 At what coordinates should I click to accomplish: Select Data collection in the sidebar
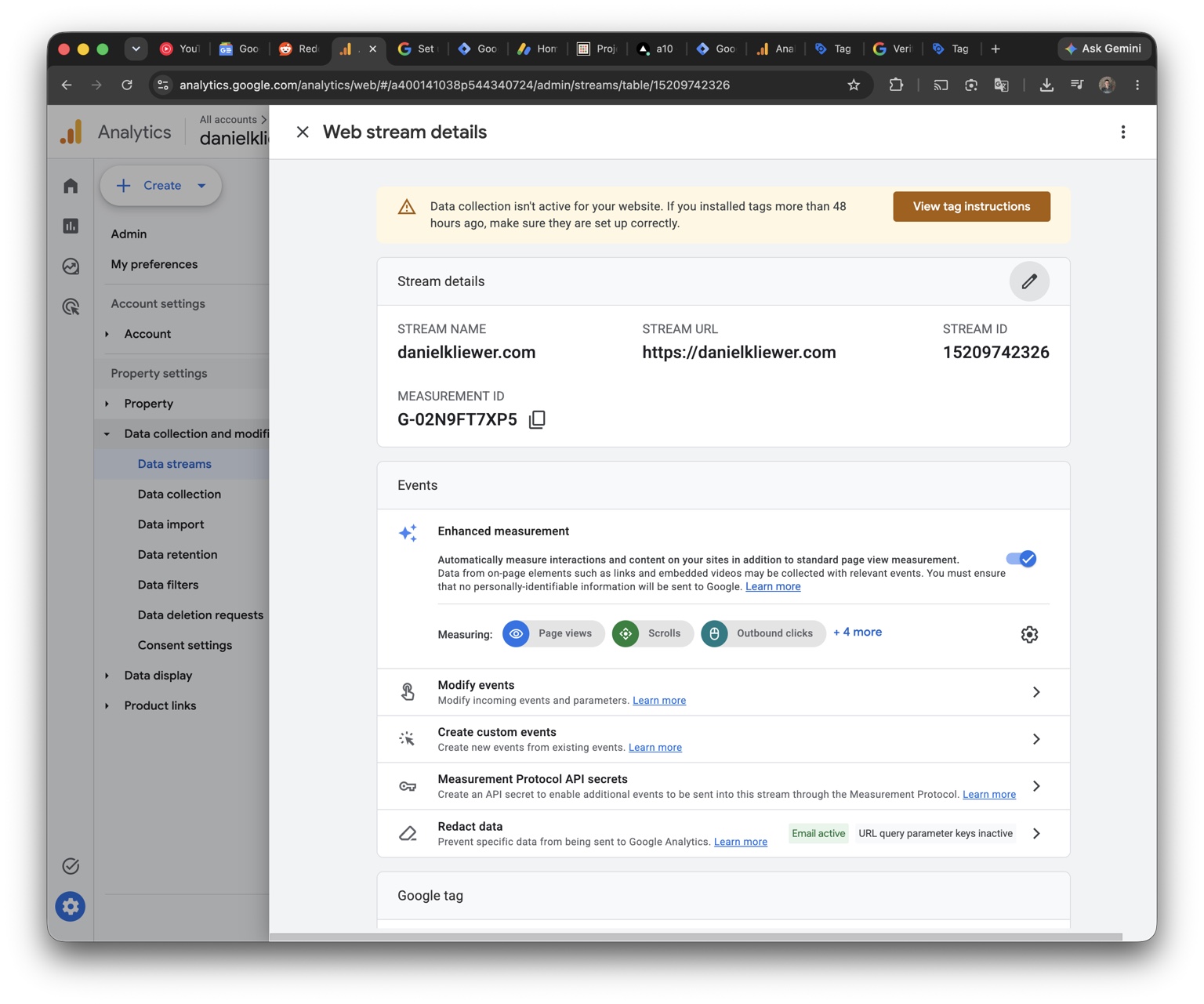(x=180, y=495)
